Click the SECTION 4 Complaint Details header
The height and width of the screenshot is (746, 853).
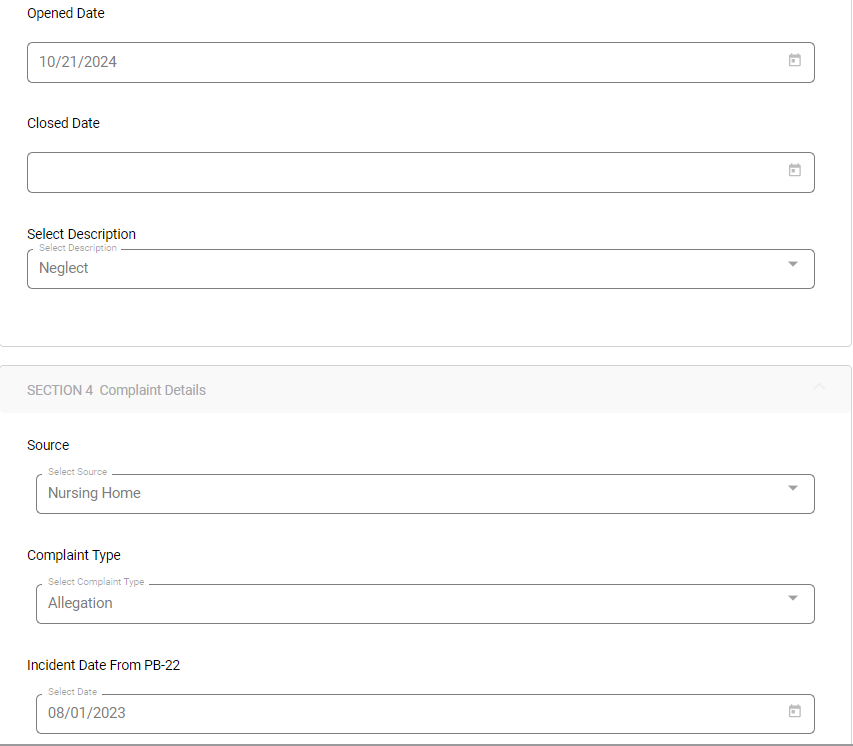[117, 390]
